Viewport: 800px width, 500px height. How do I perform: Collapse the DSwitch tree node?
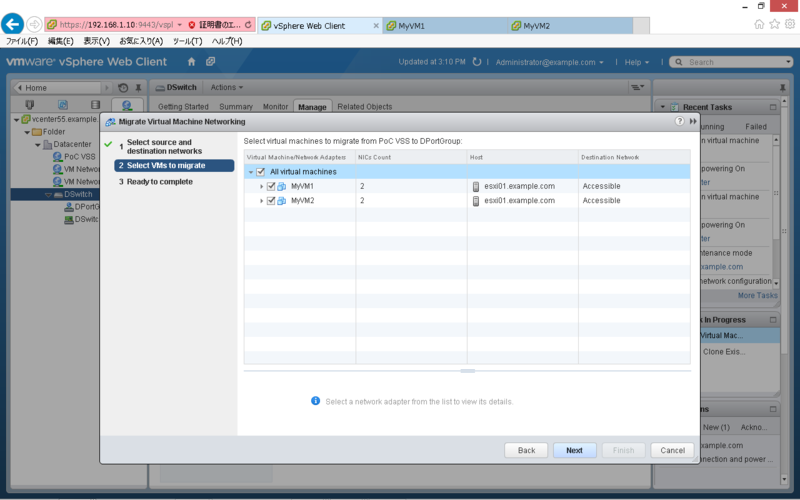pos(48,195)
